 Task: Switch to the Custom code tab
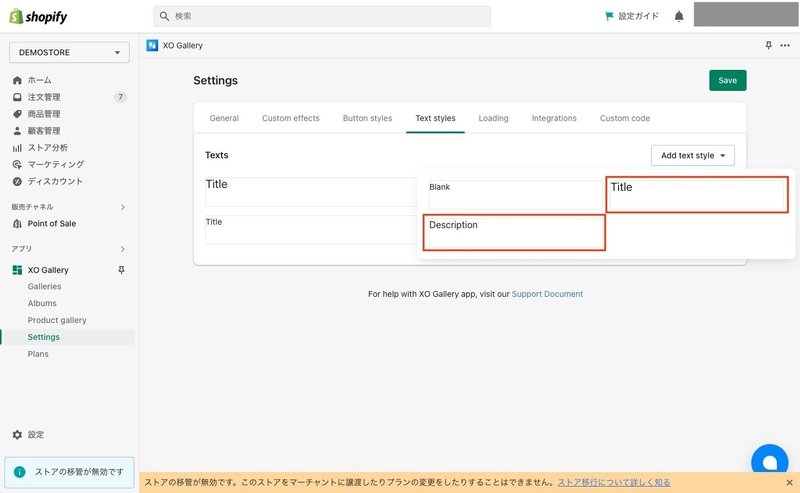pyautogui.click(x=625, y=118)
